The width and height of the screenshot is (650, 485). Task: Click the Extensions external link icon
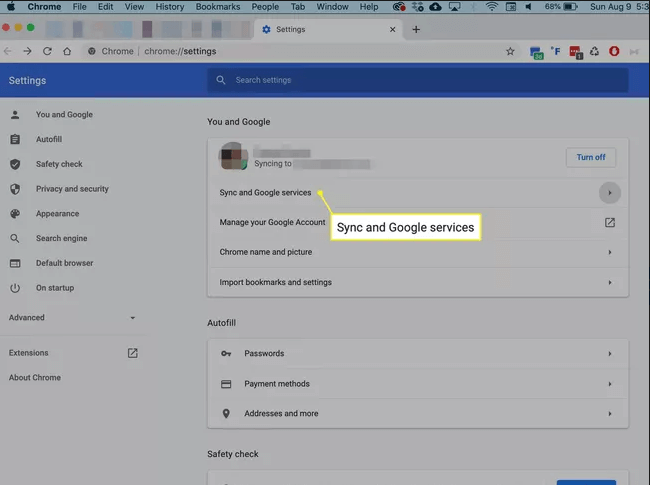tap(133, 353)
